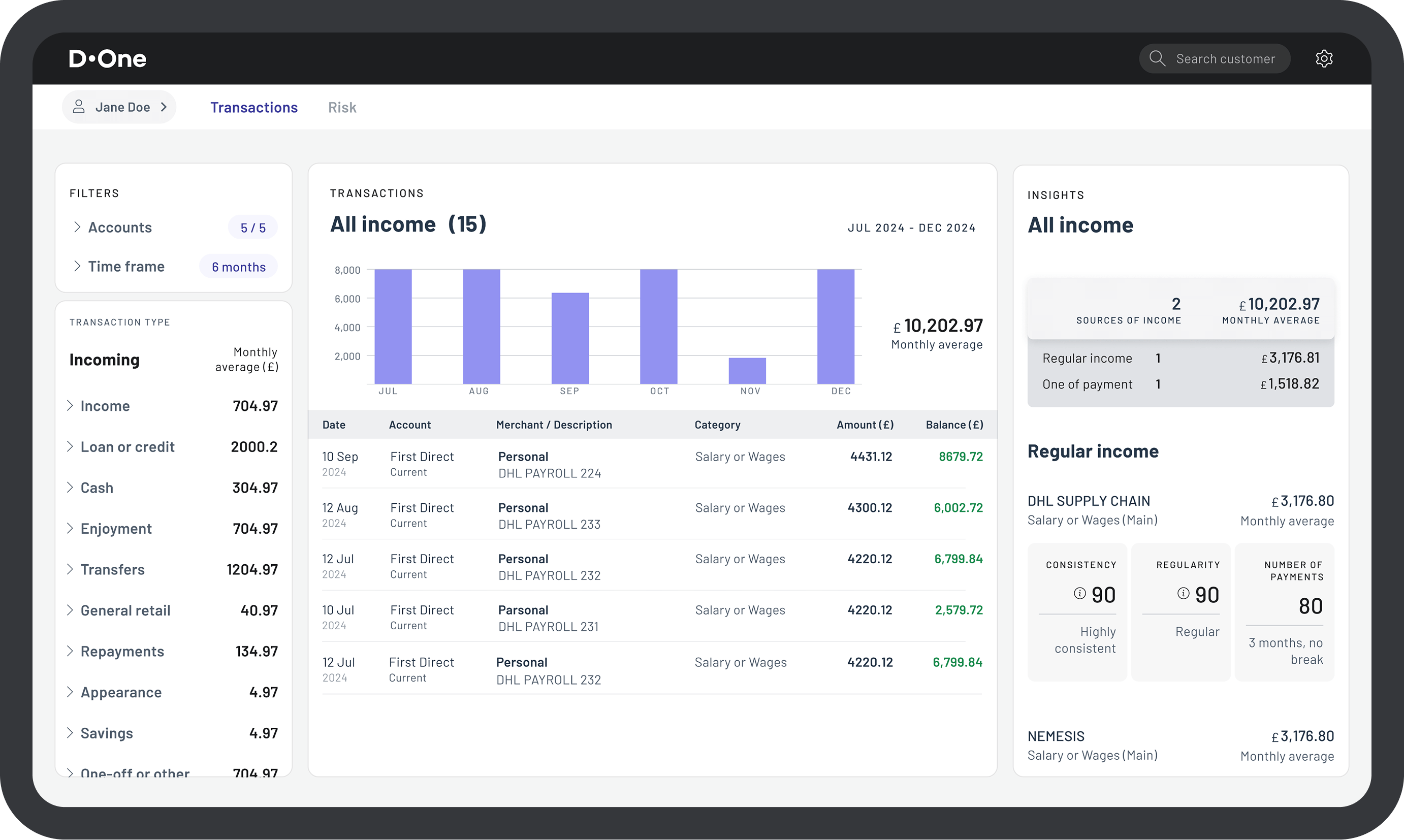Click the 5 / 5 accounts badge
This screenshot has height=840, width=1404.
[252, 228]
